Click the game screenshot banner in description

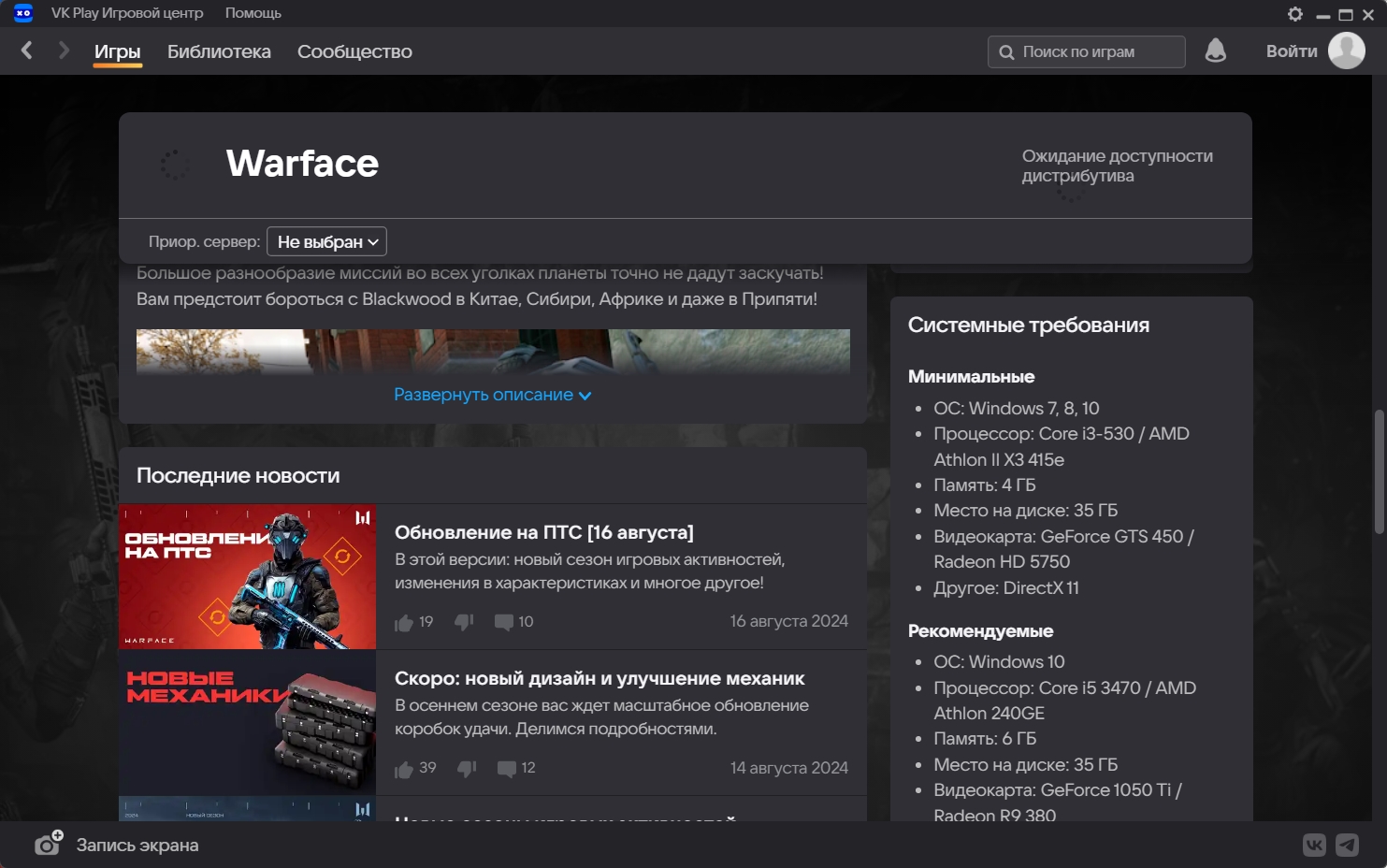493,352
